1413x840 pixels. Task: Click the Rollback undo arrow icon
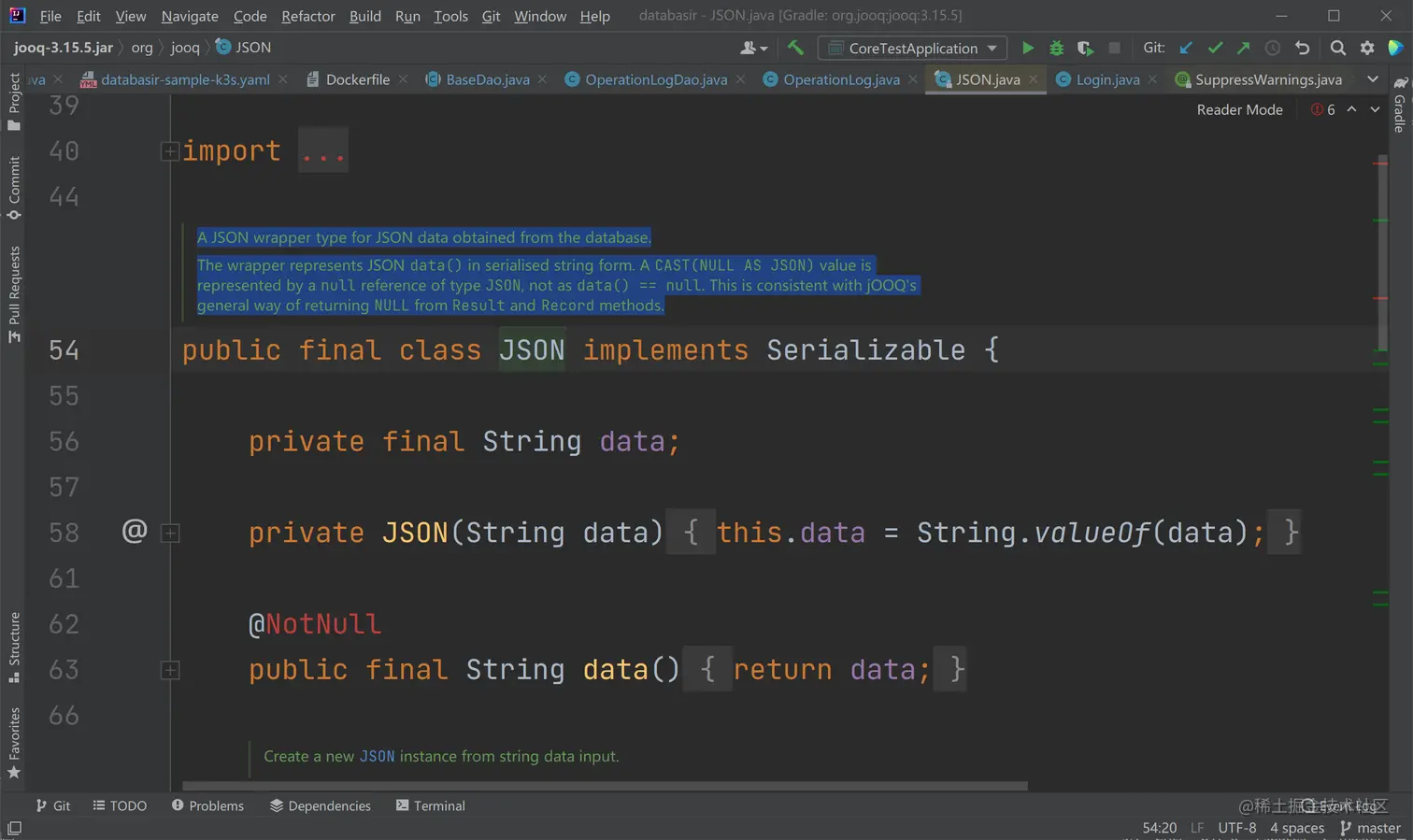[x=1302, y=48]
